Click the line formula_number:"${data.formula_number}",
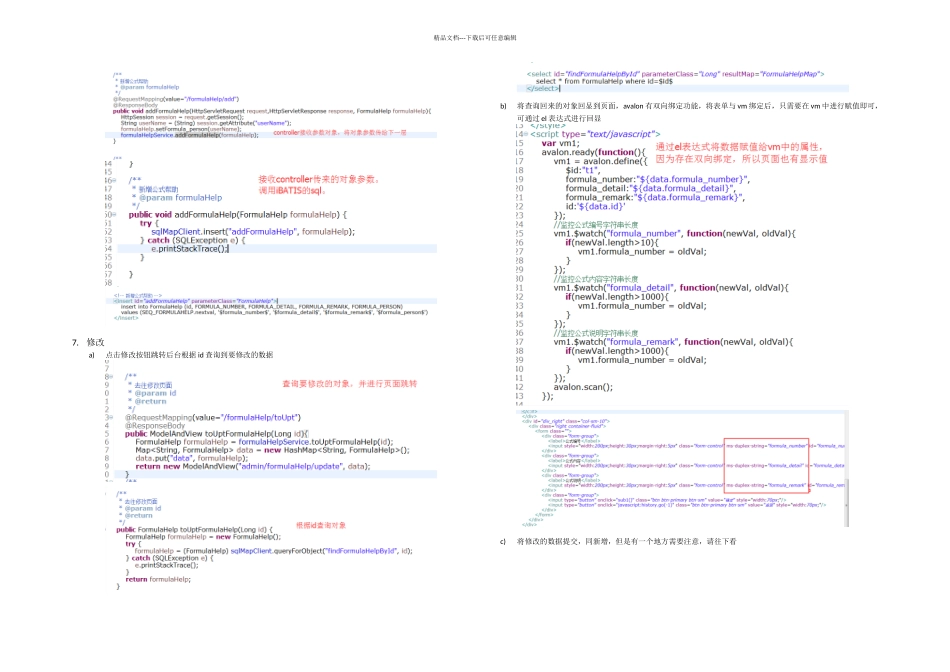 pyautogui.click(x=657, y=179)
